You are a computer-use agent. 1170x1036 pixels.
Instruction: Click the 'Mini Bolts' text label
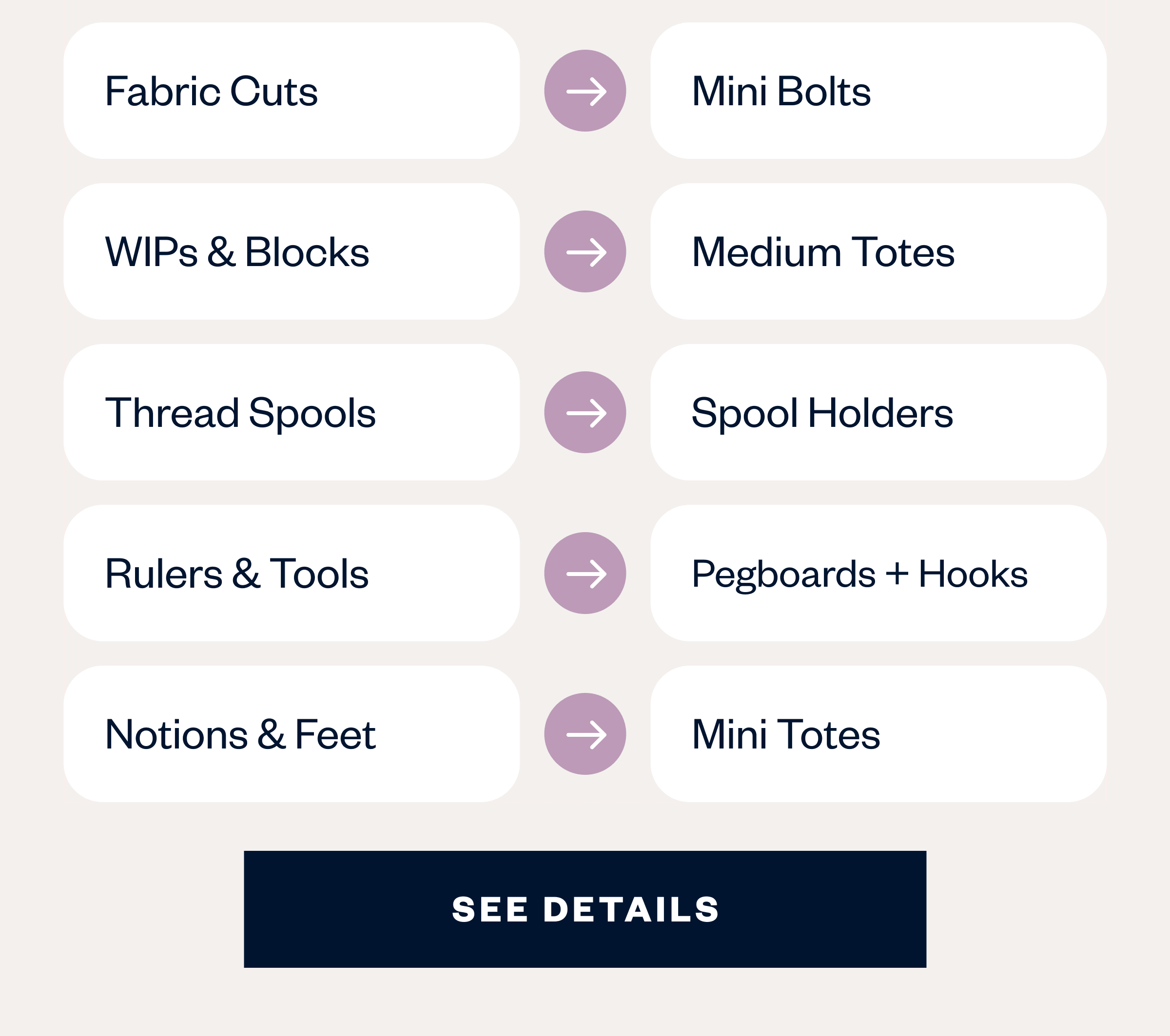tap(781, 92)
